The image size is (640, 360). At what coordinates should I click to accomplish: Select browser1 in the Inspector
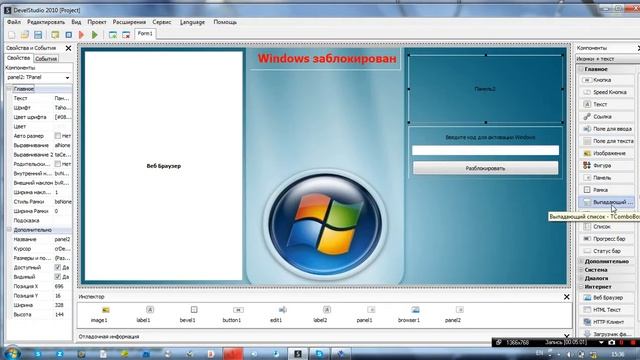pyautogui.click(x=409, y=314)
